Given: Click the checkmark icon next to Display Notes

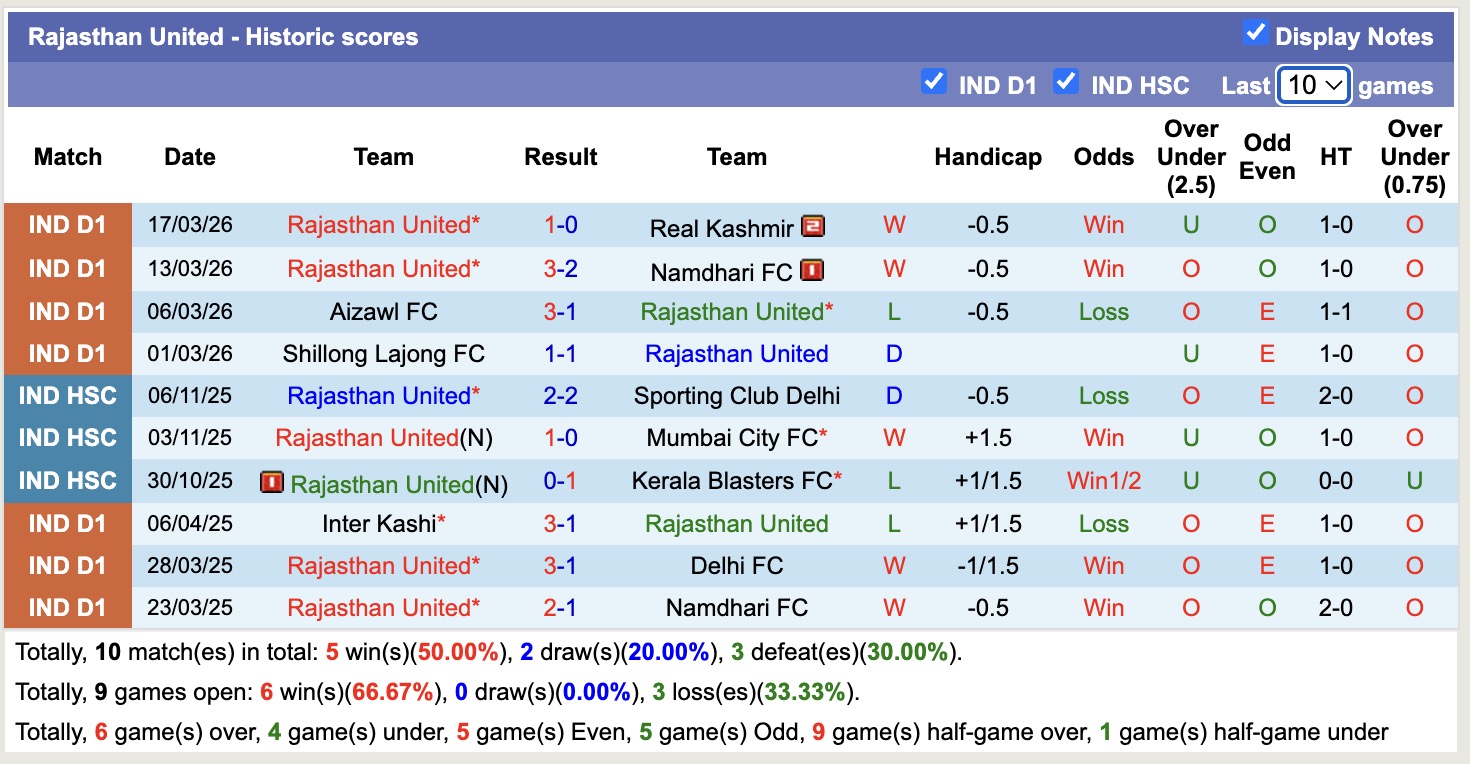Looking at the screenshot, I should 1254,32.
